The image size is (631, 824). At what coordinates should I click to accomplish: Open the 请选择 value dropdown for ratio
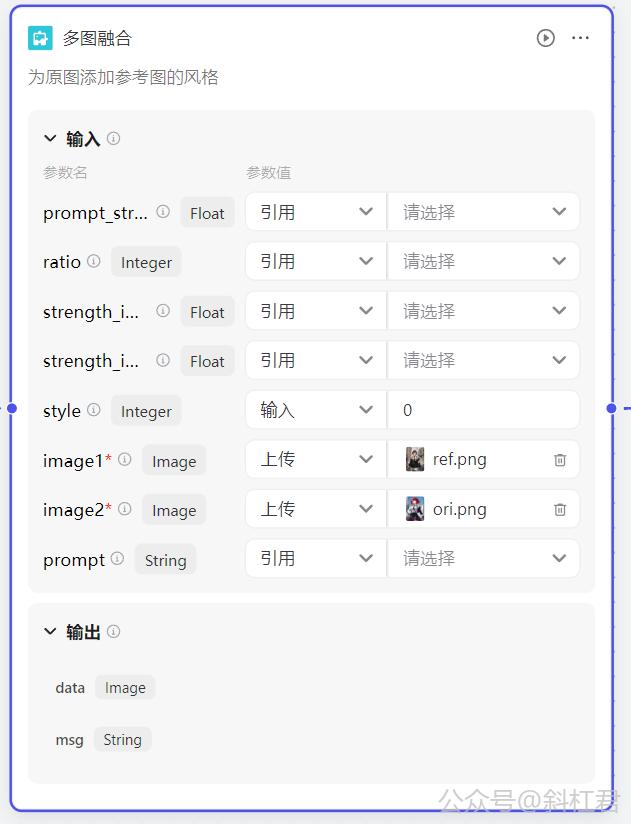coord(483,261)
